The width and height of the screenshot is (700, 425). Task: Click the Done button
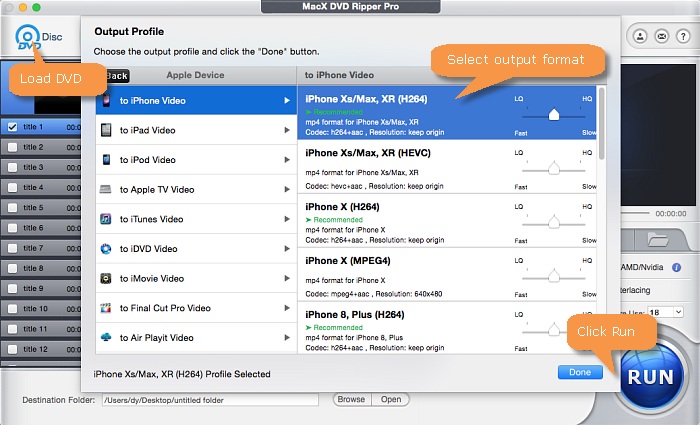[x=580, y=372]
